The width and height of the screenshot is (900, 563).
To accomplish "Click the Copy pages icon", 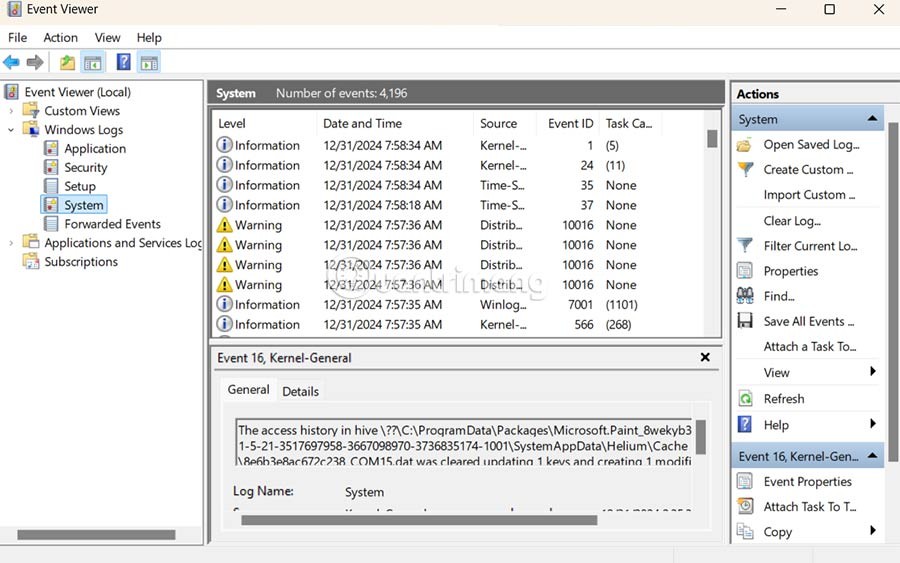I will [x=745, y=531].
